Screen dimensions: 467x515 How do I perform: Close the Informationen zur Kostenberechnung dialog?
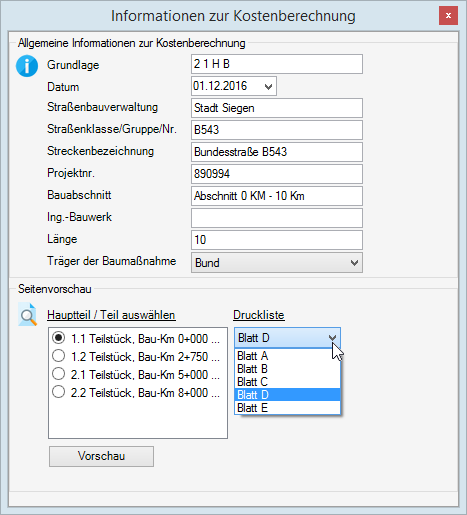click(x=448, y=15)
